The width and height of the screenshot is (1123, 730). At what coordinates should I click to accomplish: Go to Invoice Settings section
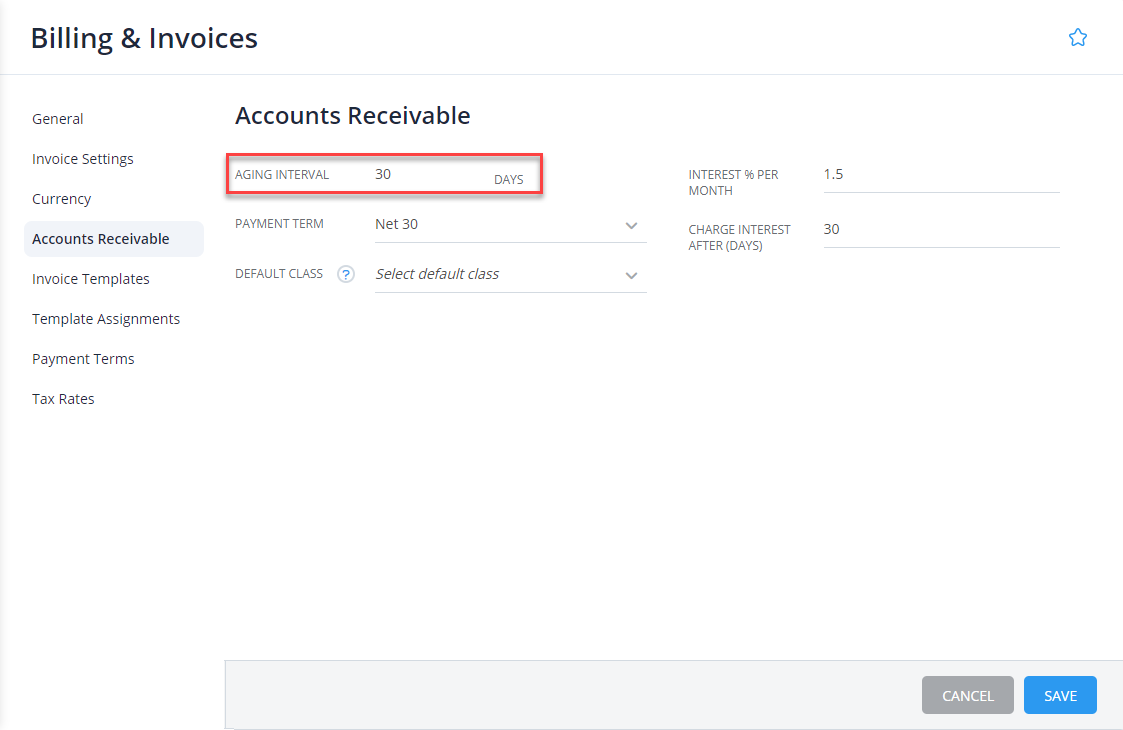tap(82, 159)
